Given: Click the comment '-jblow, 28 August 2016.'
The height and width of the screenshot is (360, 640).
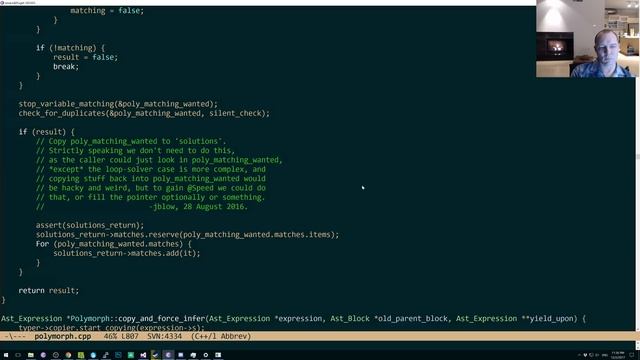Looking at the screenshot, I should pyautogui.click(x=198, y=207).
